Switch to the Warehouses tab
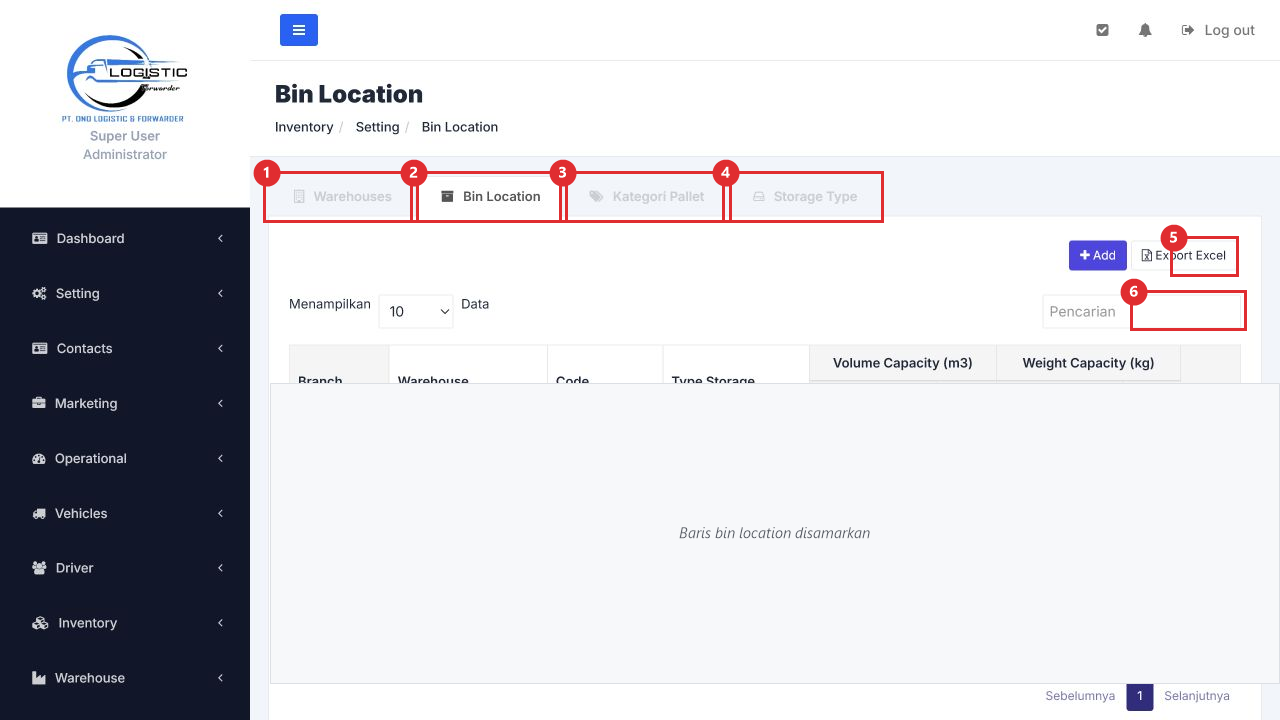The image size is (1280, 720). click(x=341, y=197)
